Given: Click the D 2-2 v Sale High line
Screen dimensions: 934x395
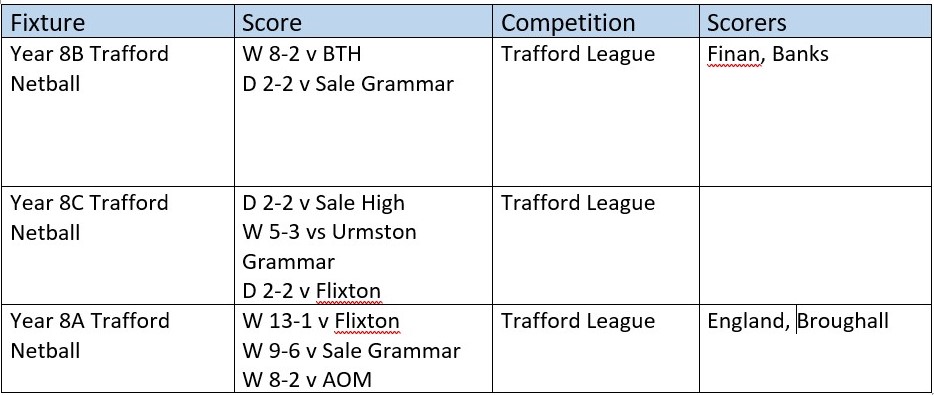Looking at the screenshot, I should (323, 203).
